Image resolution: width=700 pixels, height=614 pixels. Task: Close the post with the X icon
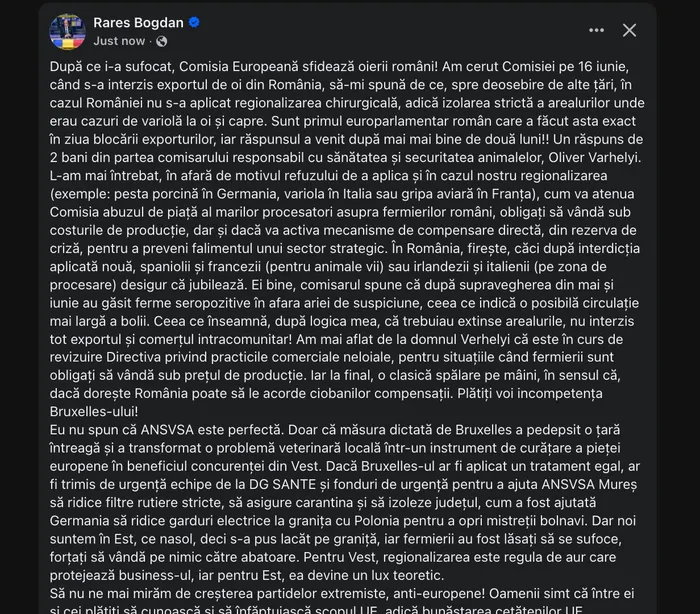click(x=629, y=30)
